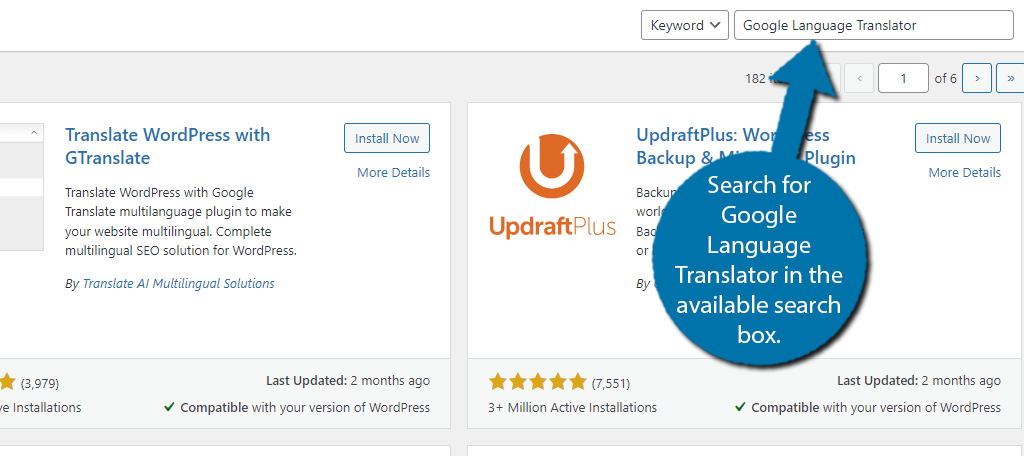The image size is (1024, 456).
Task: Click the plugin search box with Google Language Translator
Action: 874,25
